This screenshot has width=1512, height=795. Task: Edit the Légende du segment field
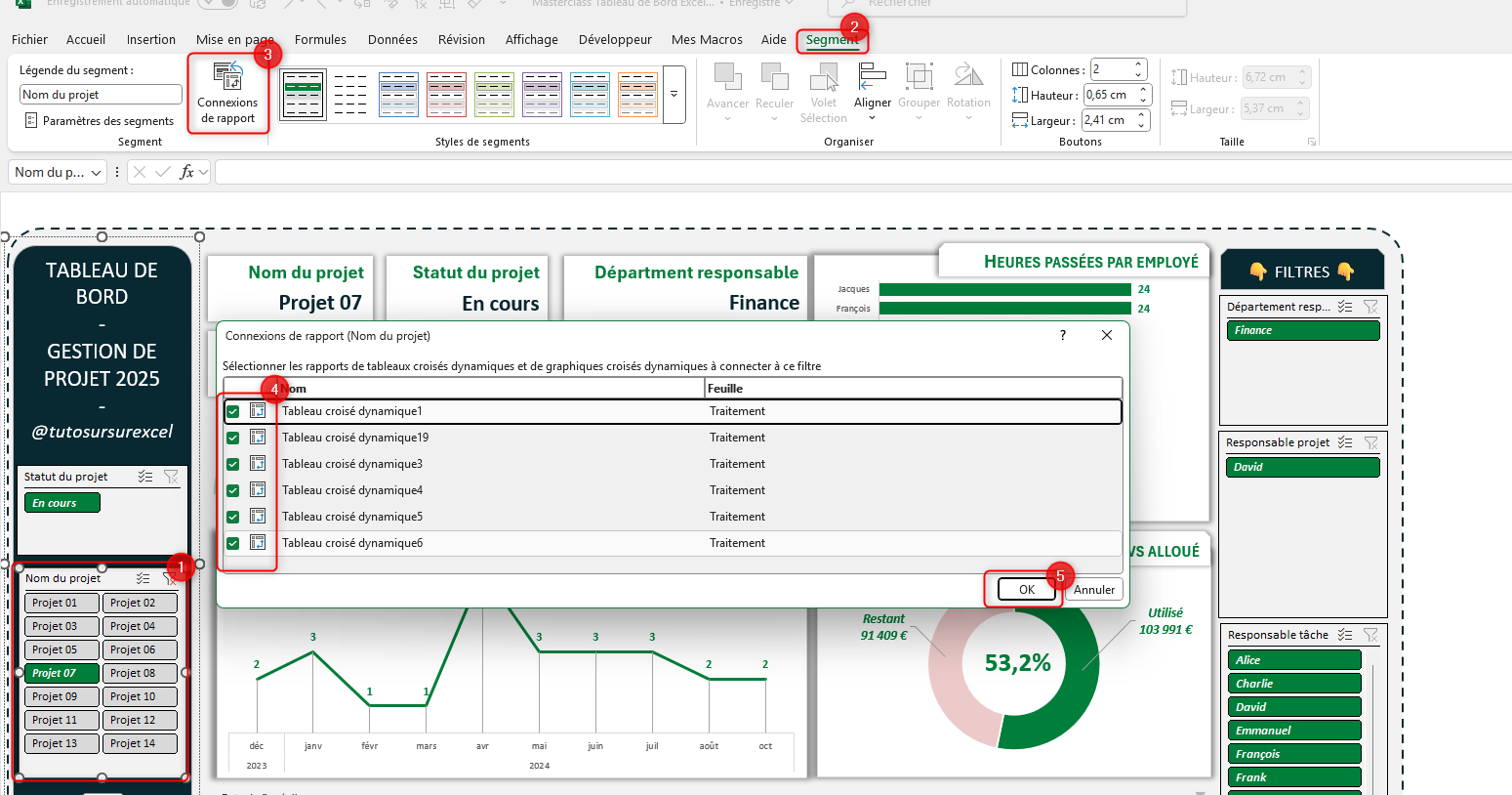[x=101, y=95]
